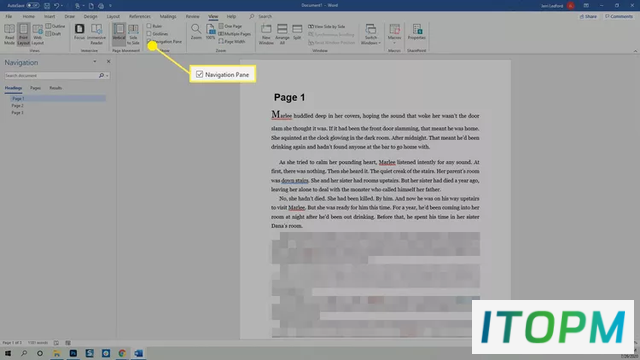The image size is (640, 360).
Task: Open the References ribbon tab
Action: pos(140,17)
